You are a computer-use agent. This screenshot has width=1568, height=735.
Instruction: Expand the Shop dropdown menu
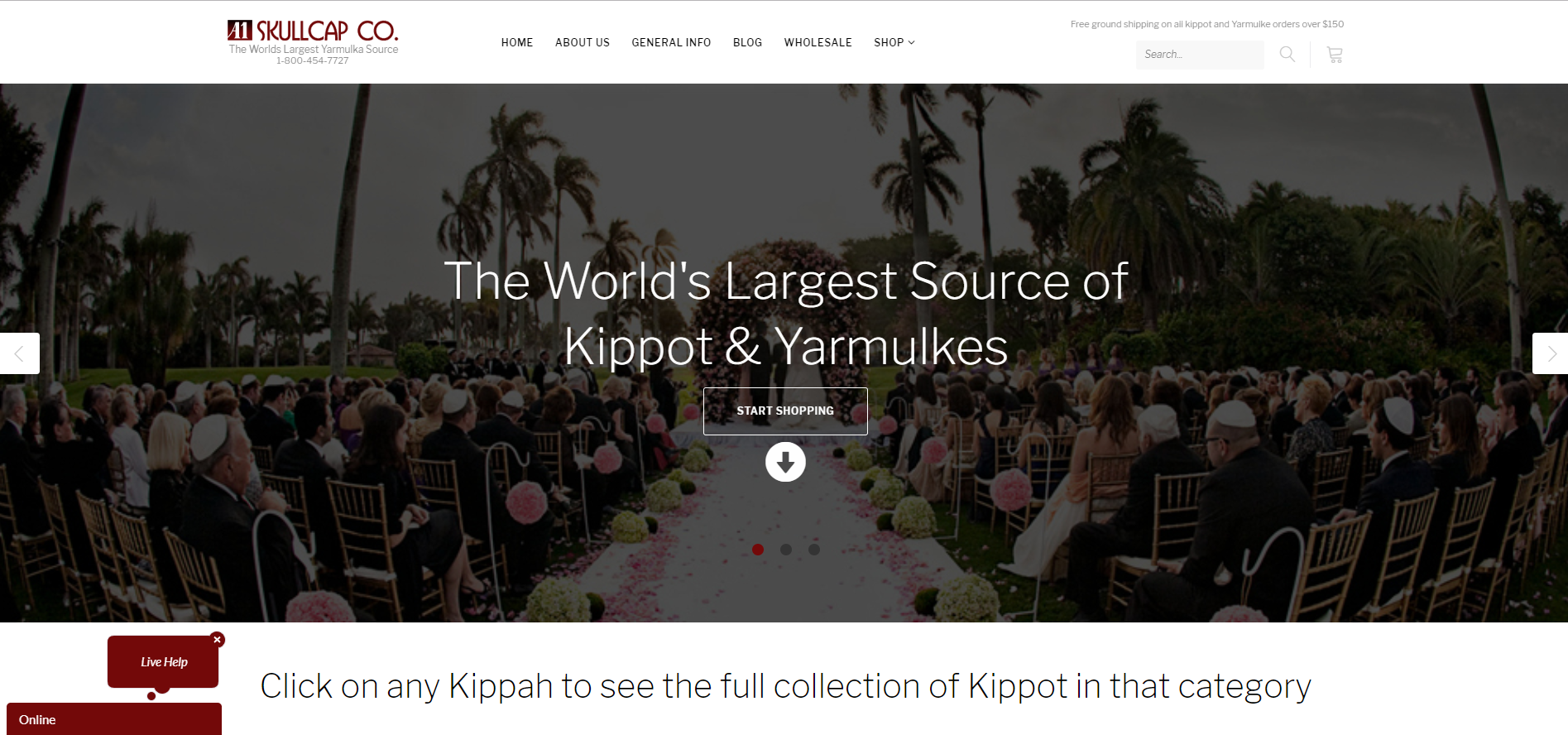(x=894, y=42)
